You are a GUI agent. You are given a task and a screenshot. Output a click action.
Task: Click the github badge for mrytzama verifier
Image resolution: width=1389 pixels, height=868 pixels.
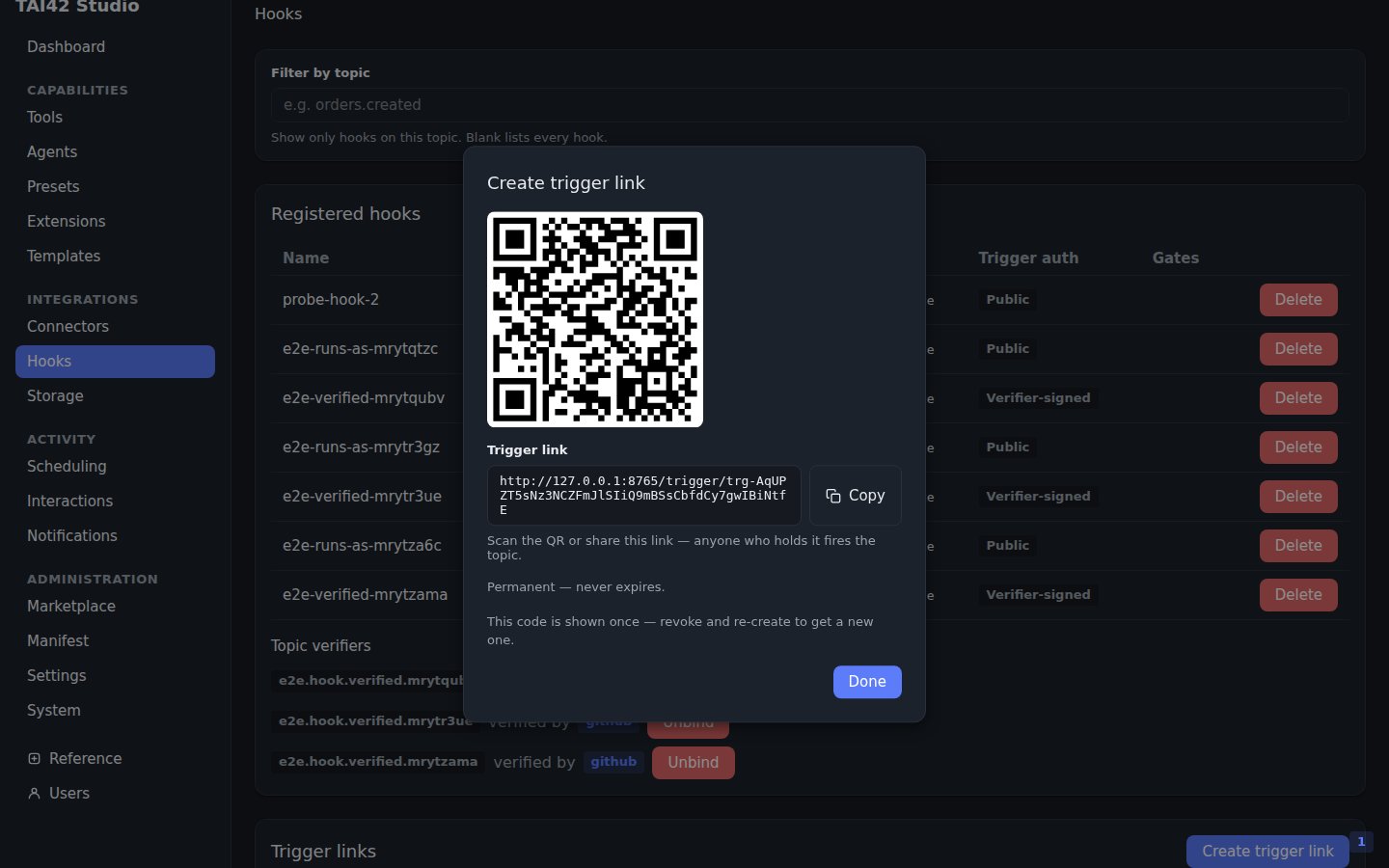[613, 762]
